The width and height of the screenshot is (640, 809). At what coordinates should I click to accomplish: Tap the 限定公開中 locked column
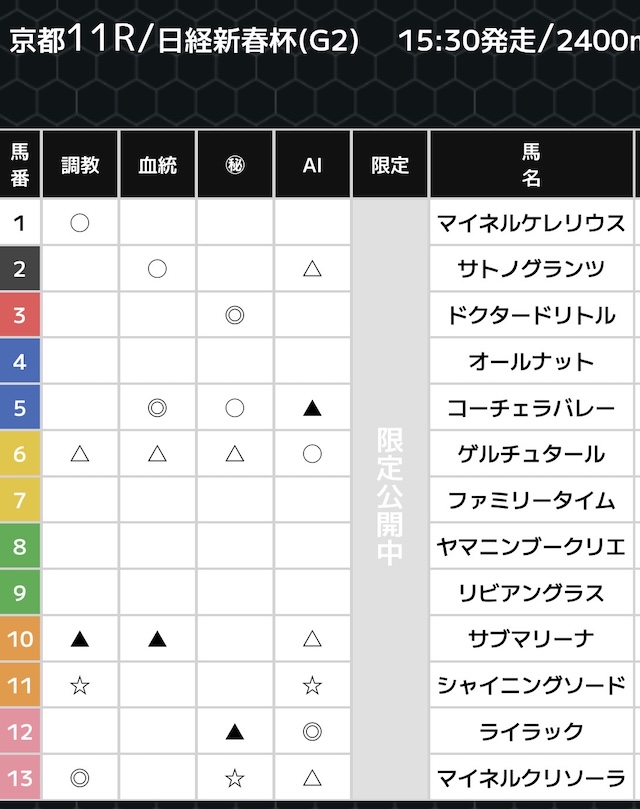coord(390,497)
